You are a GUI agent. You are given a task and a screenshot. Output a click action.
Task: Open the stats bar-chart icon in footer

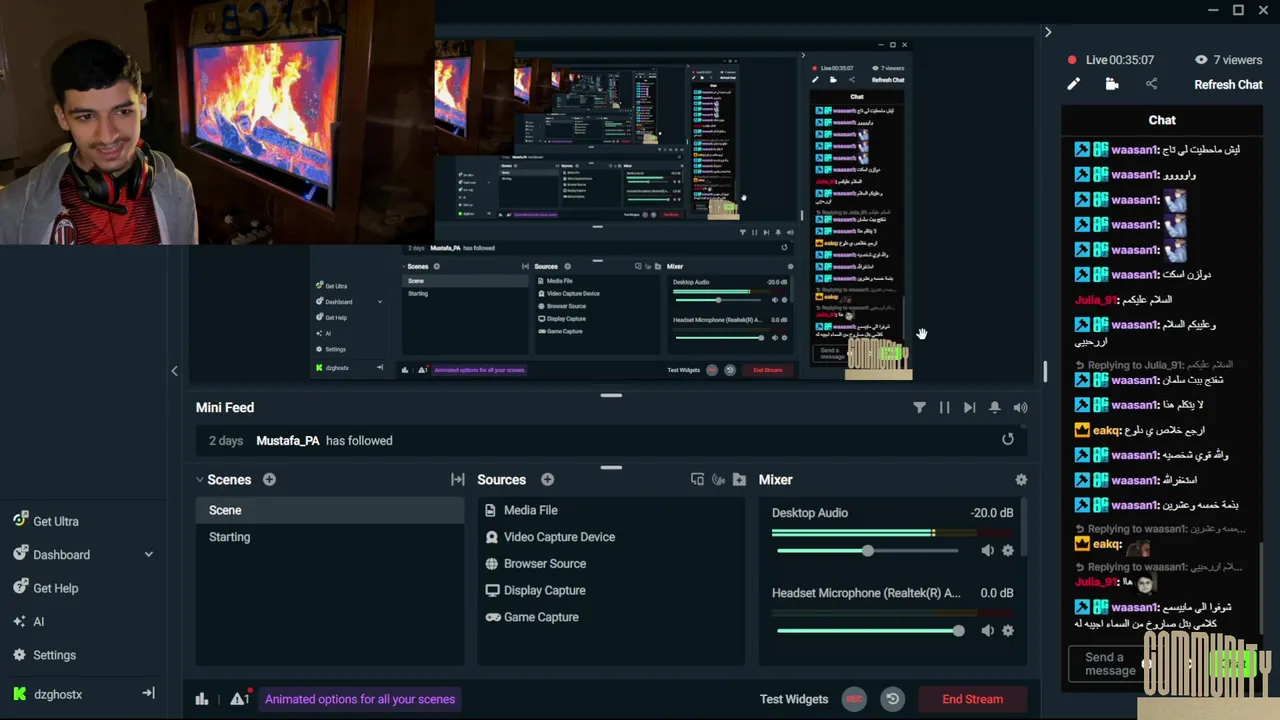(x=202, y=699)
